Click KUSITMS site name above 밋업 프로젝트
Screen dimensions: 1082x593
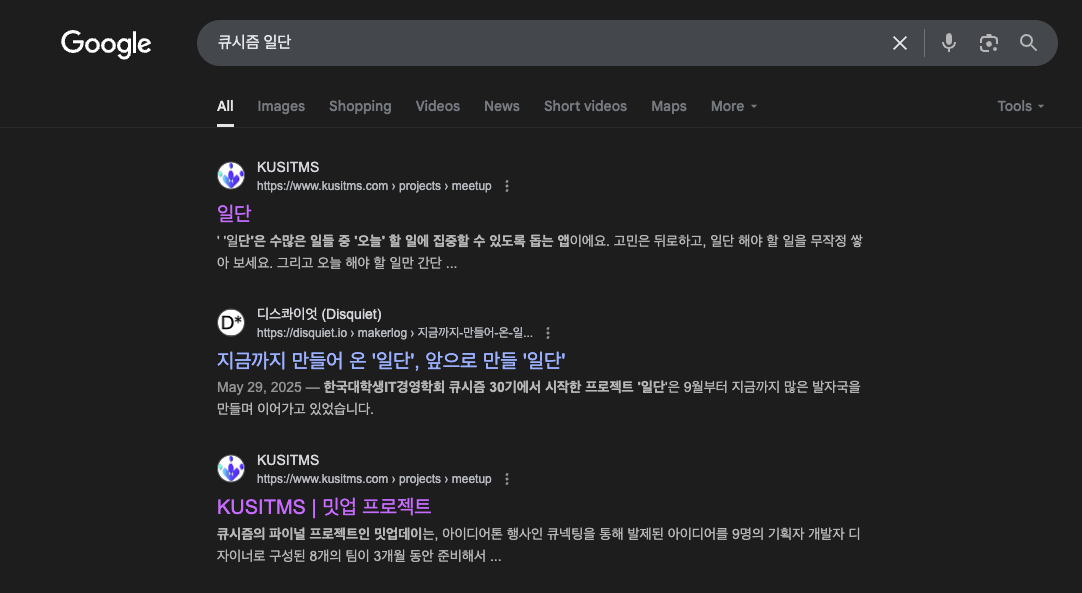pyautogui.click(x=288, y=460)
